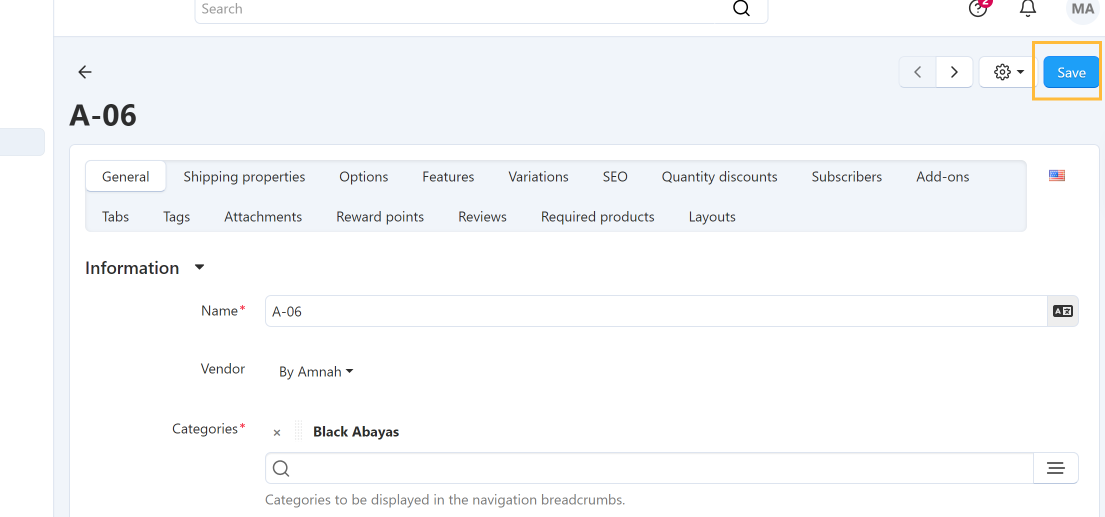Click the categories search input
This screenshot has height=517, width=1105.
[649, 468]
